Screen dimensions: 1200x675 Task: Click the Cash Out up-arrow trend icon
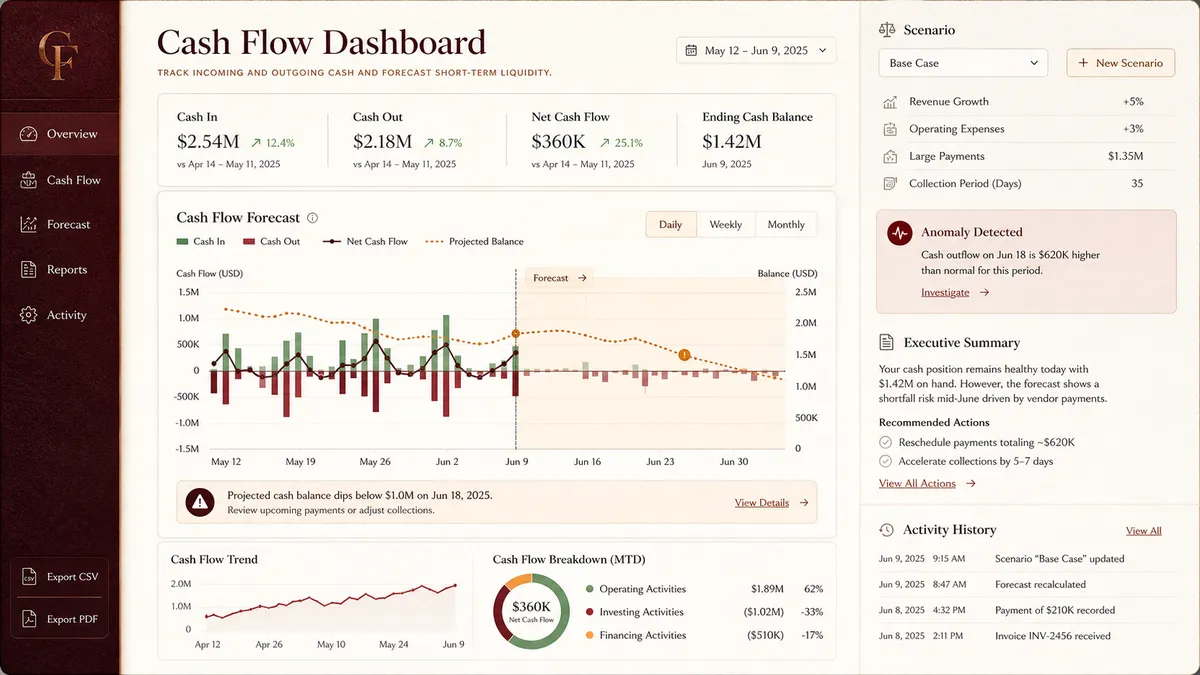click(x=429, y=143)
